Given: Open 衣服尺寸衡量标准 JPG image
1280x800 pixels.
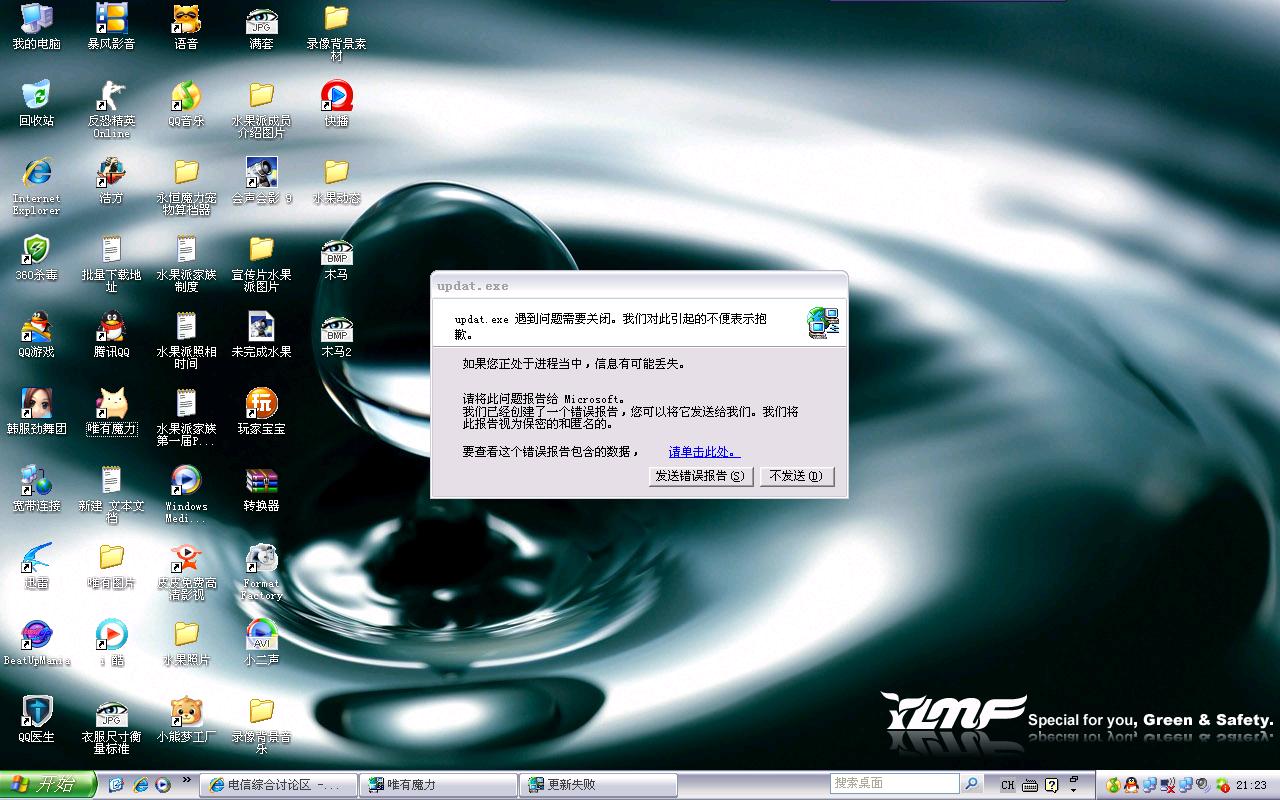Looking at the screenshot, I should click(111, 726).
